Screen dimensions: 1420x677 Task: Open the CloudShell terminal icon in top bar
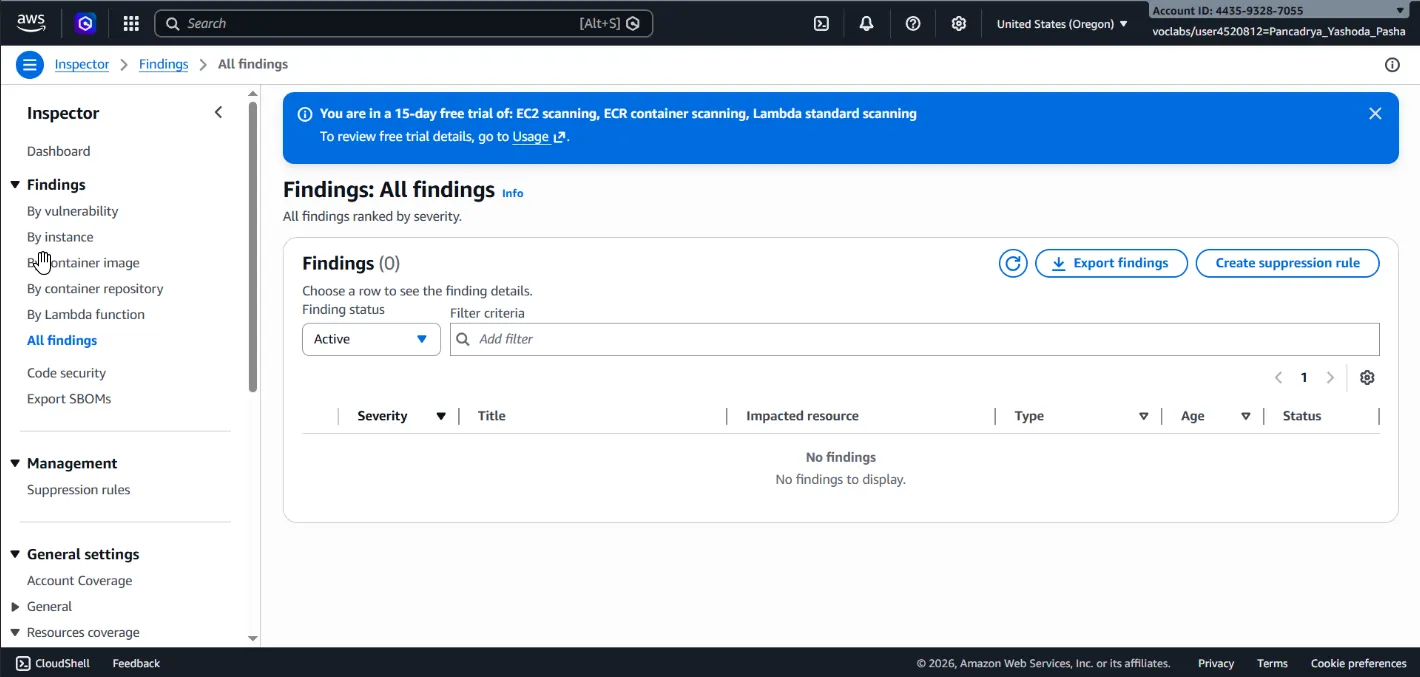(x=821, y=23)
